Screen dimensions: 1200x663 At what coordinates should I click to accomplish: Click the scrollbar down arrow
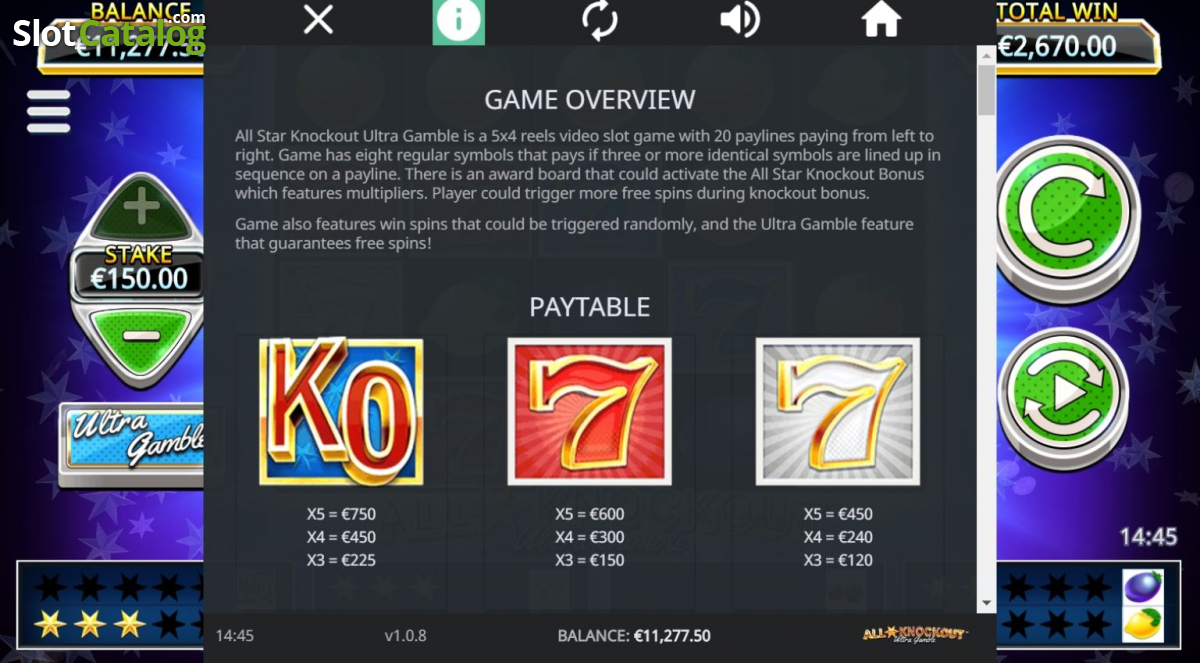pos(986,604)
